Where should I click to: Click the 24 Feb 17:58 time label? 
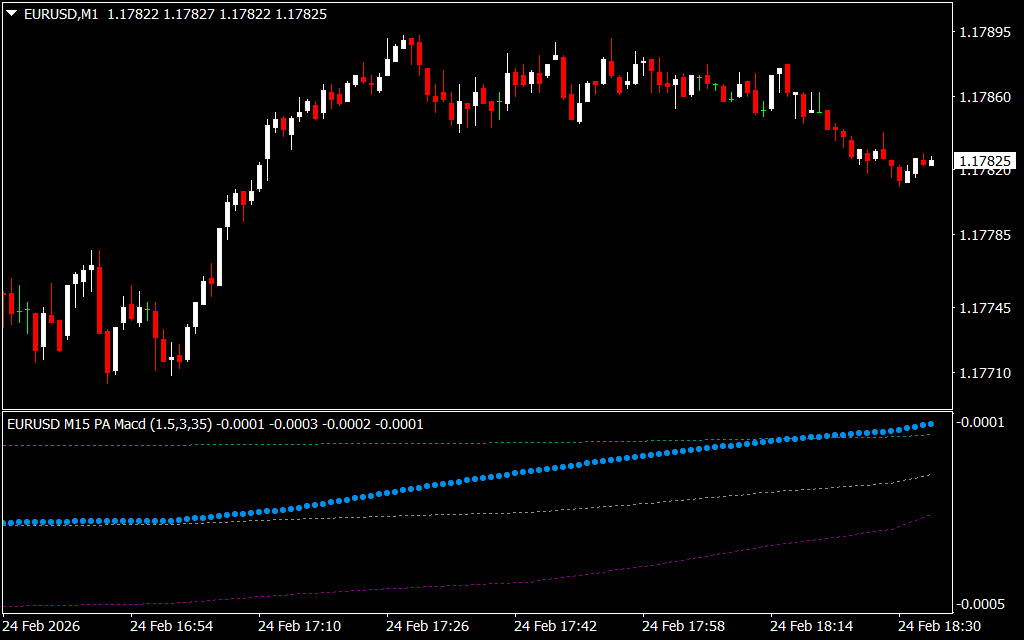coord(683,626)
